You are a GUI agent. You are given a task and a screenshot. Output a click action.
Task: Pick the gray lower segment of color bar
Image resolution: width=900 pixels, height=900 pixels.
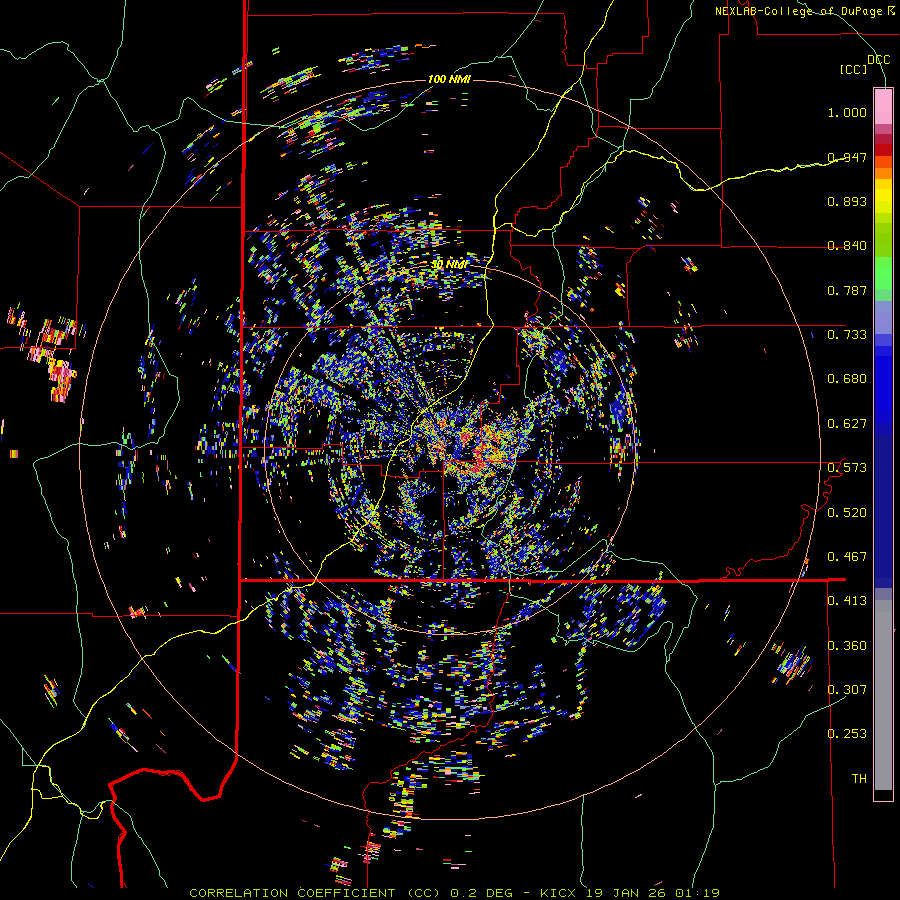883,695
